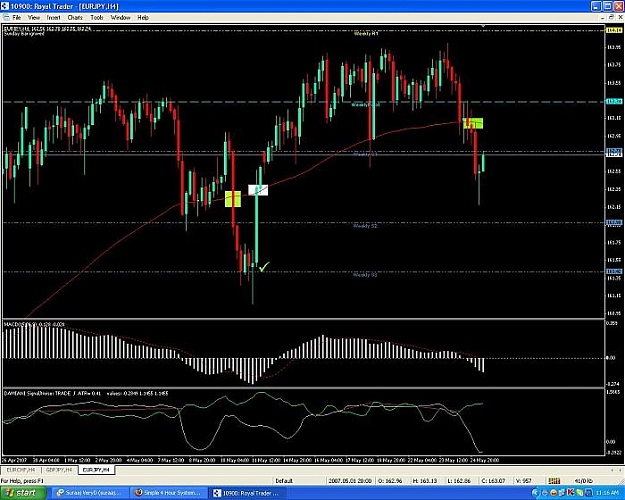Click the Weekly S2 line label
Viewport: 625px width, 500px height.
click(365, 226)
